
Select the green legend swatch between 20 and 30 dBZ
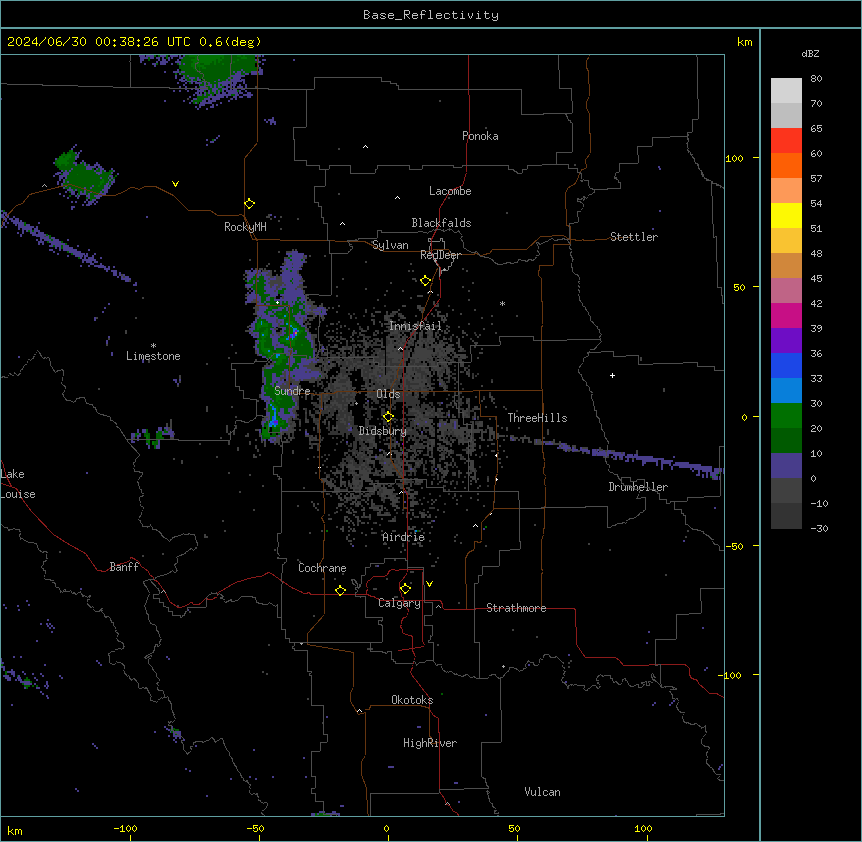click(x=786, y=416)
